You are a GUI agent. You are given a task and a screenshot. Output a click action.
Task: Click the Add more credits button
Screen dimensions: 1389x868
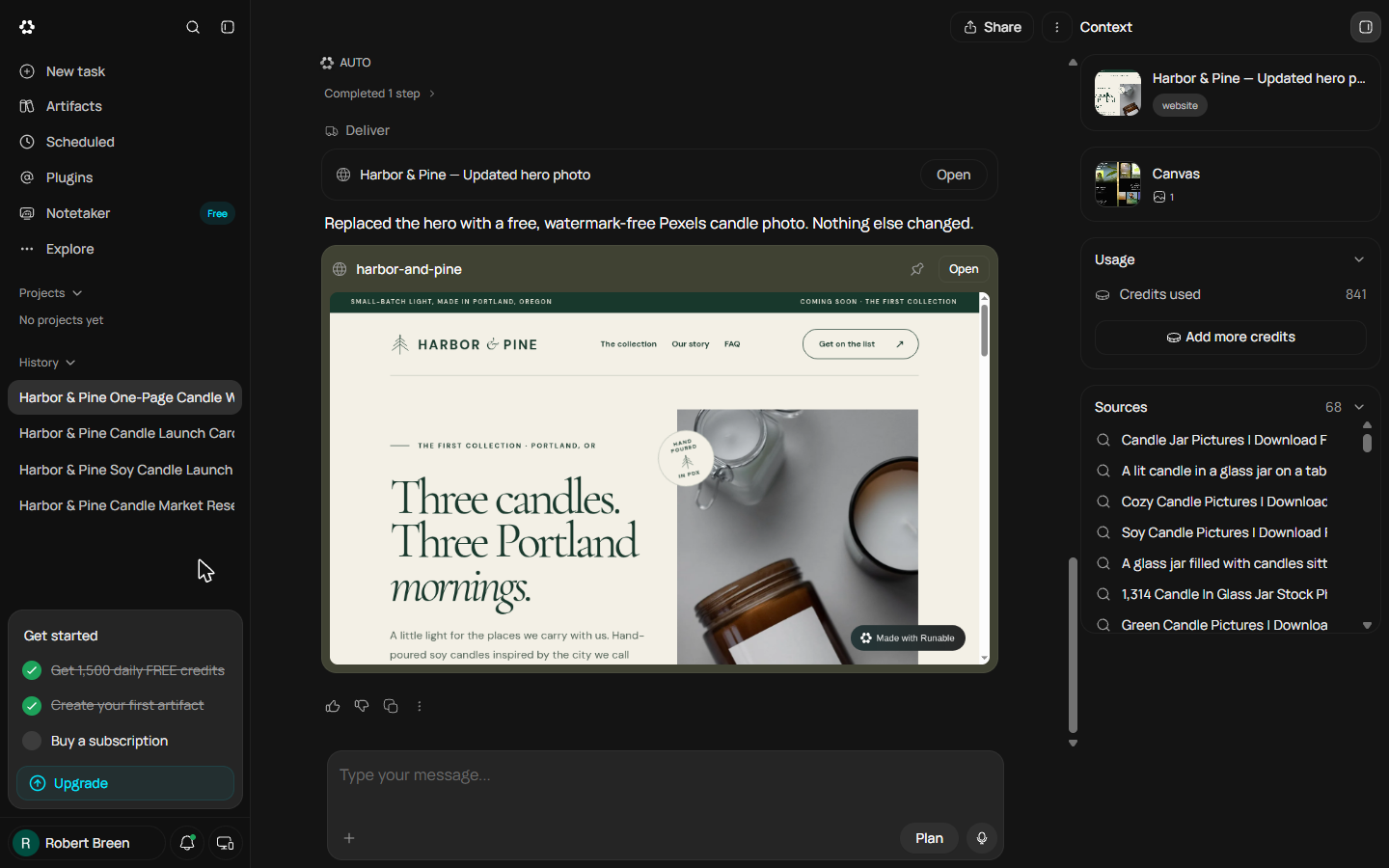pyautogui.click(x=1231, y=337)
